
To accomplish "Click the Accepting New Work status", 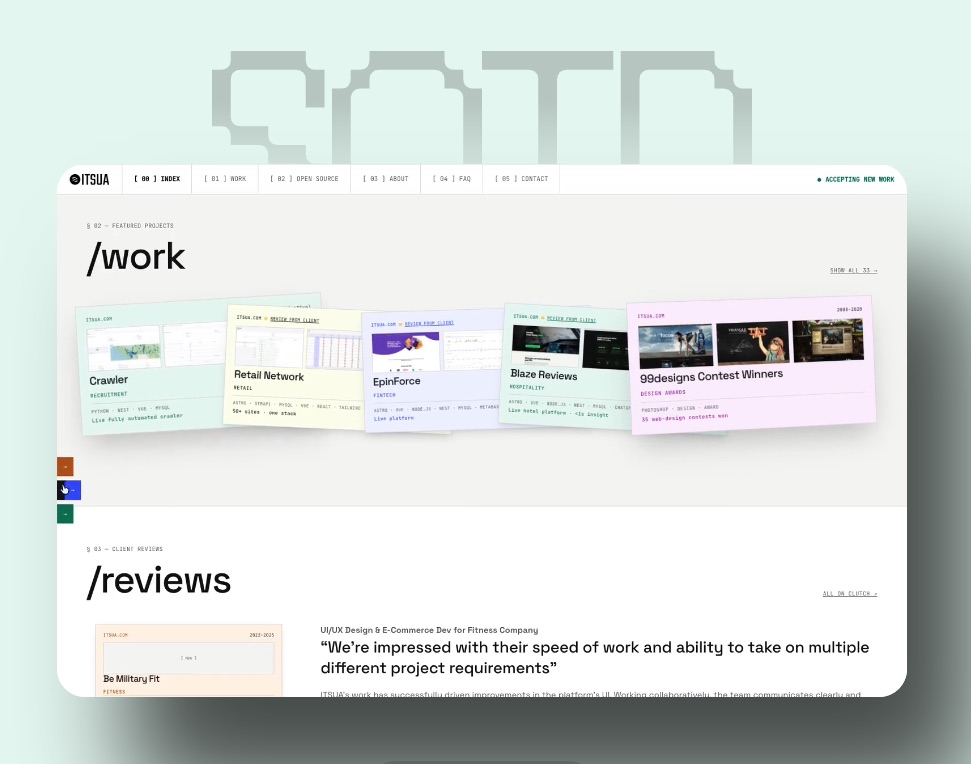I will pos(855,180).
